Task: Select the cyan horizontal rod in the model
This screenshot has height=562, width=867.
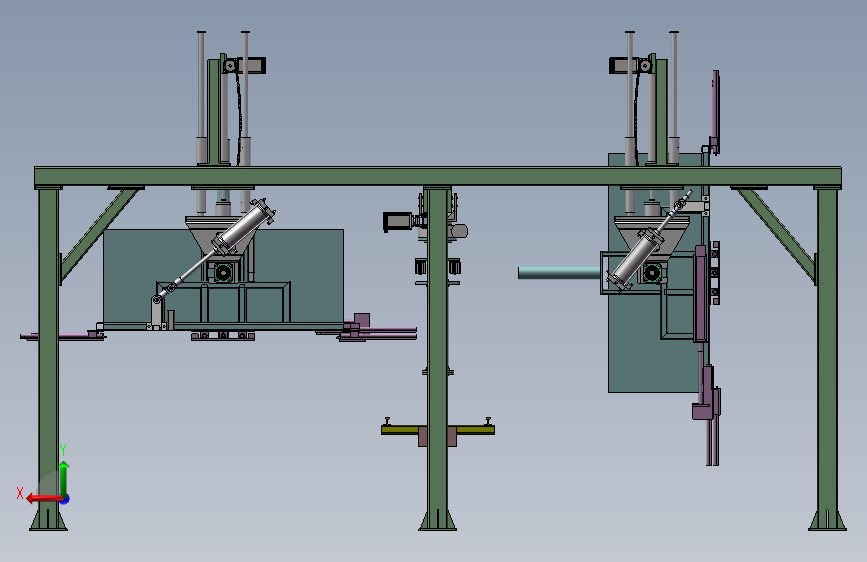Action: pyautogui.click(x=559, y=272)
